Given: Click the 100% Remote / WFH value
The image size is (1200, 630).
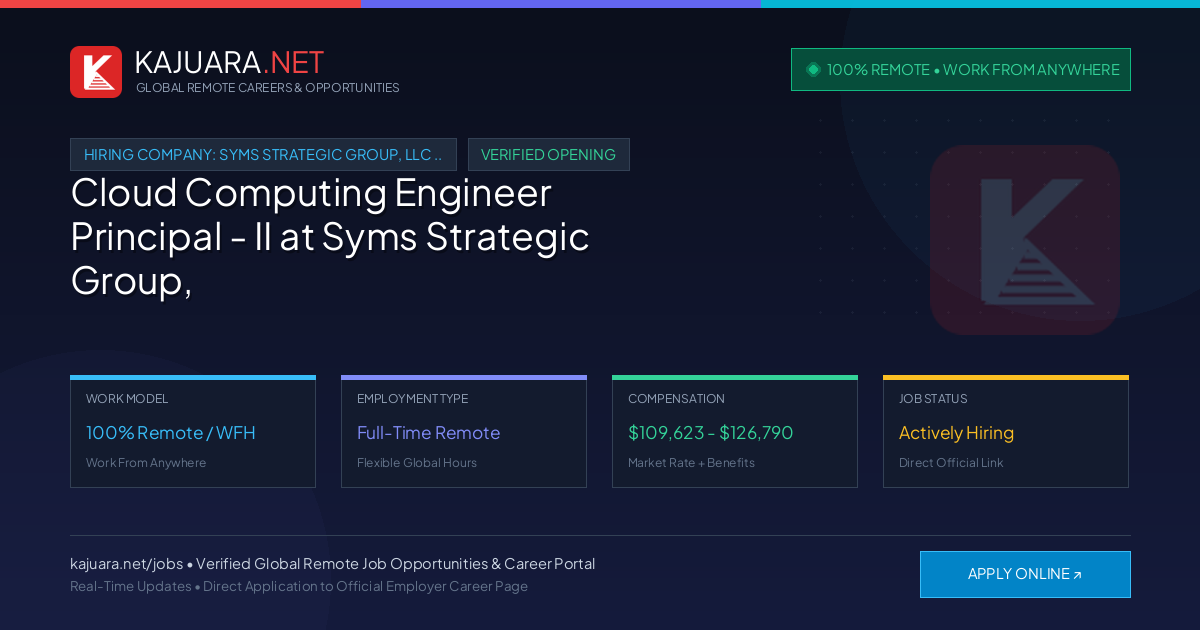Looking at the screenshot, I should 171,433.
